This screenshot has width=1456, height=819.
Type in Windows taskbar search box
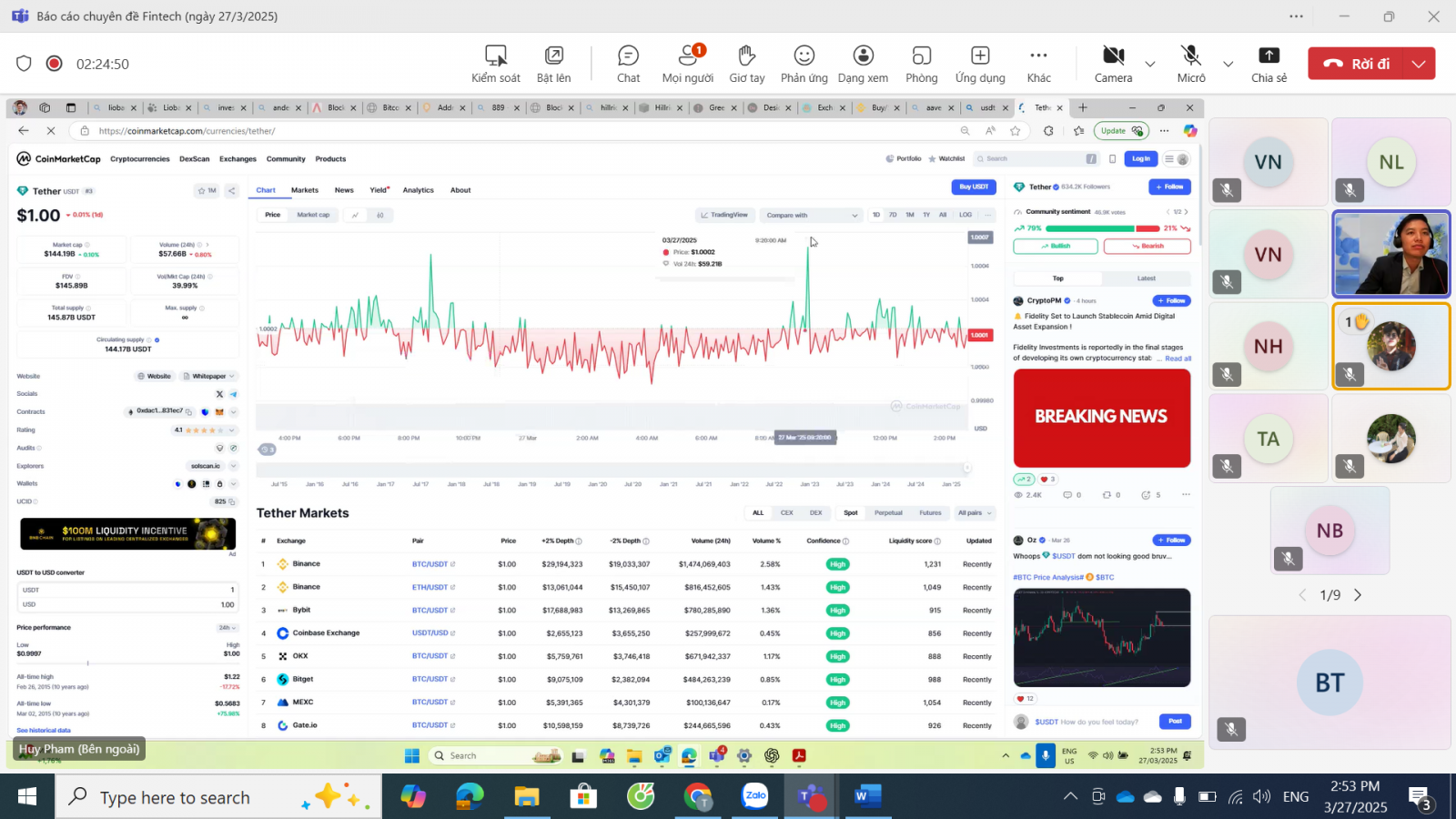pos(175,798)
